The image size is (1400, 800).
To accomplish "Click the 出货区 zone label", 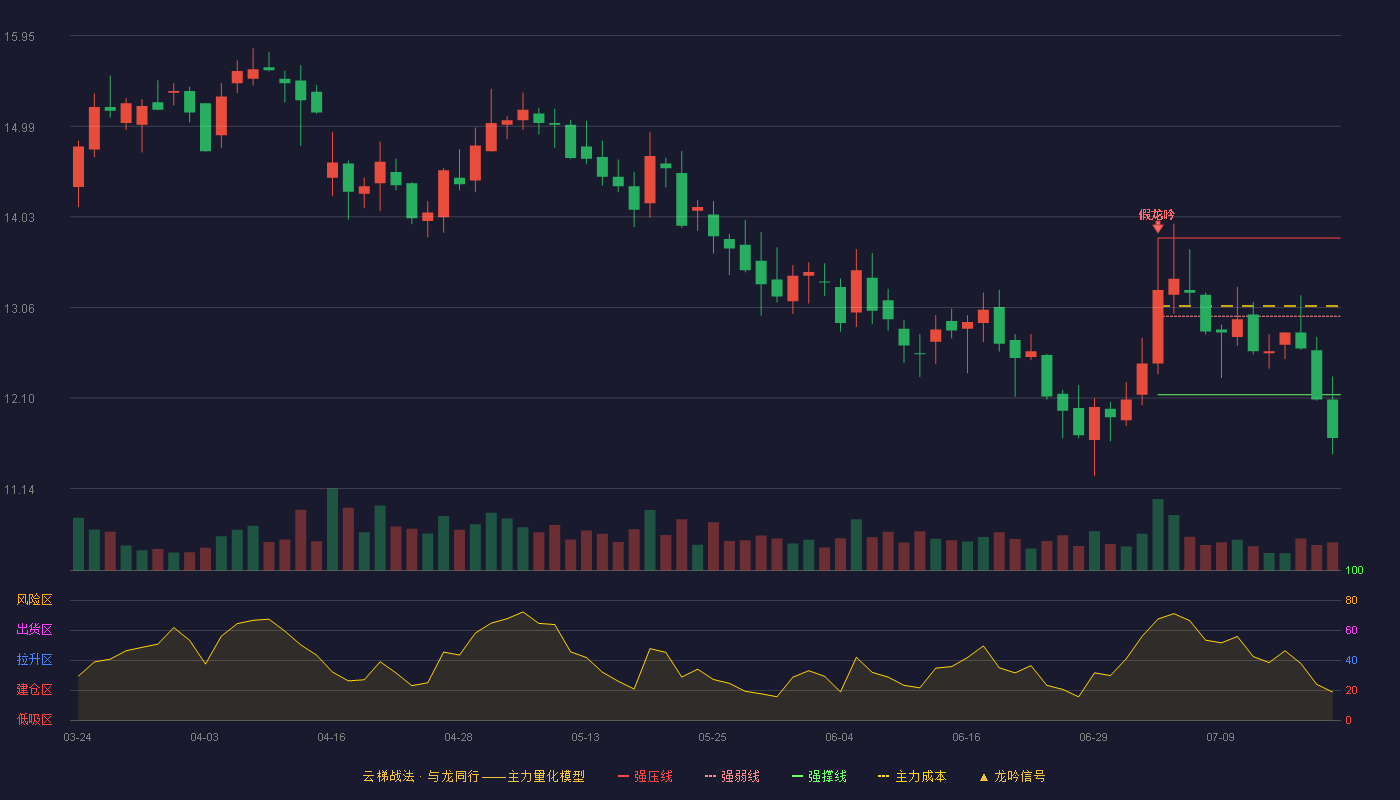I will tap(34, 630).
